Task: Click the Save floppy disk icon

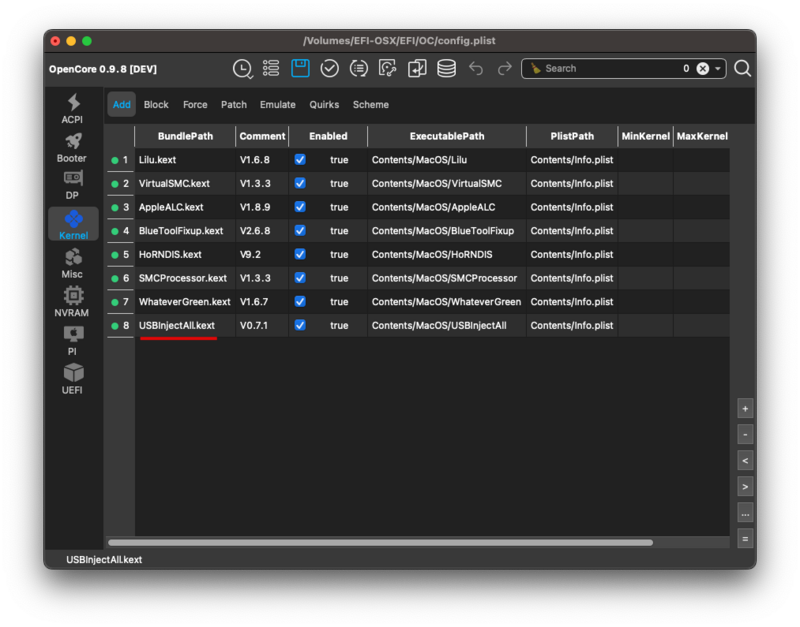Action: point(300,68)
